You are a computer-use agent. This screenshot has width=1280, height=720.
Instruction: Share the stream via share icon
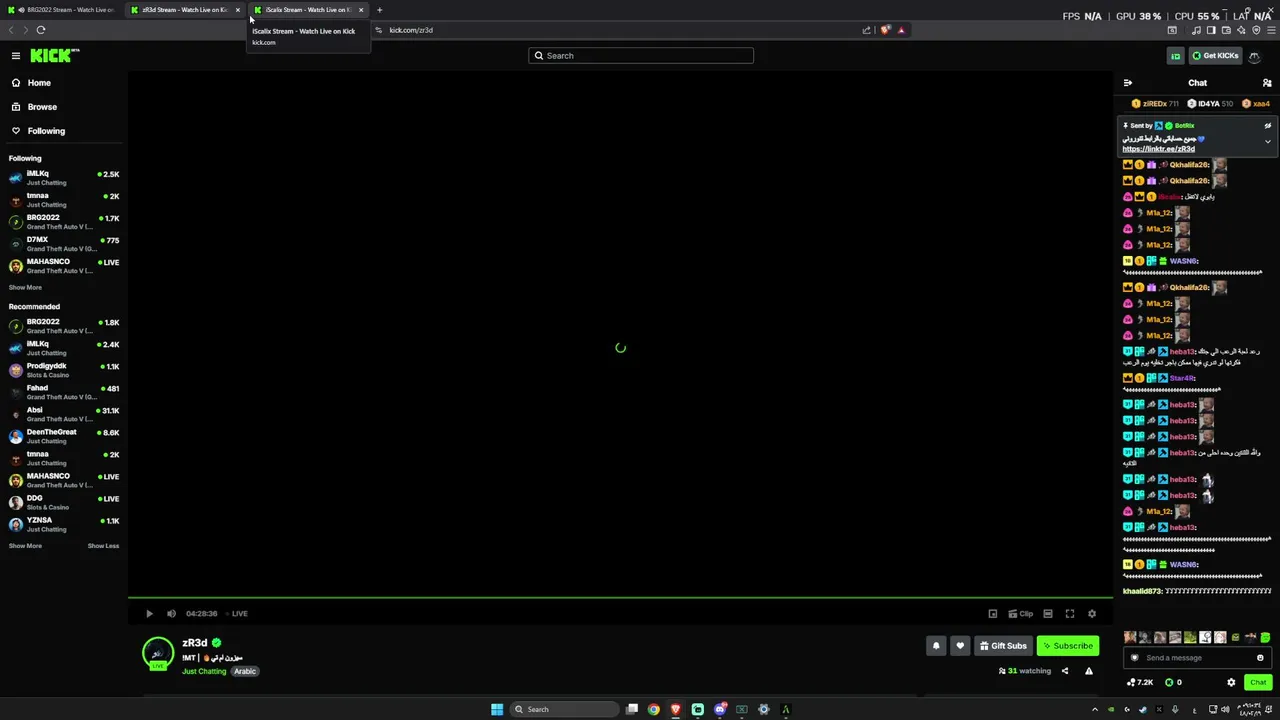click(1065, 671)
